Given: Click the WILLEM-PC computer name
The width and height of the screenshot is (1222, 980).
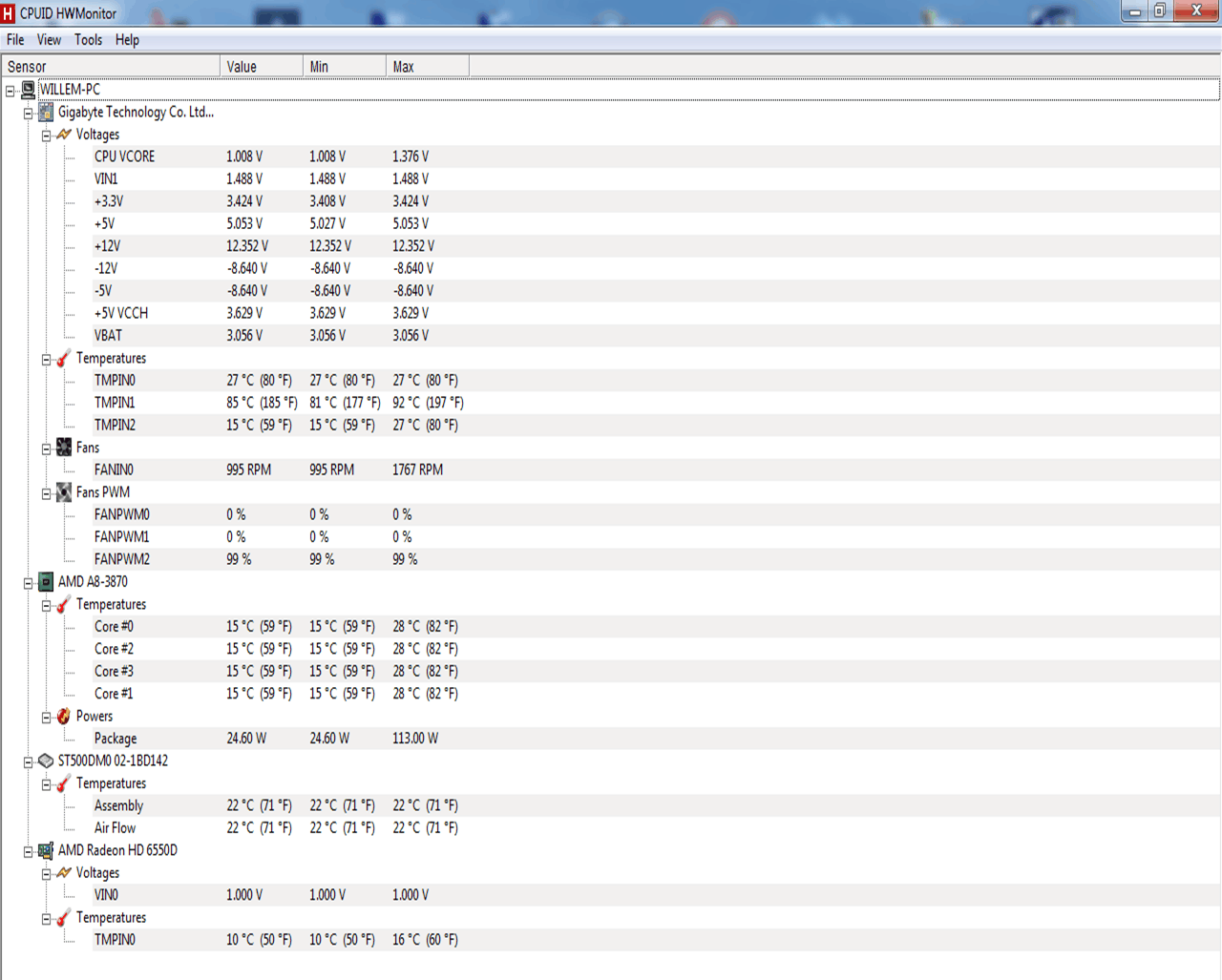Looking at the screenshot, I should (70, 90).
